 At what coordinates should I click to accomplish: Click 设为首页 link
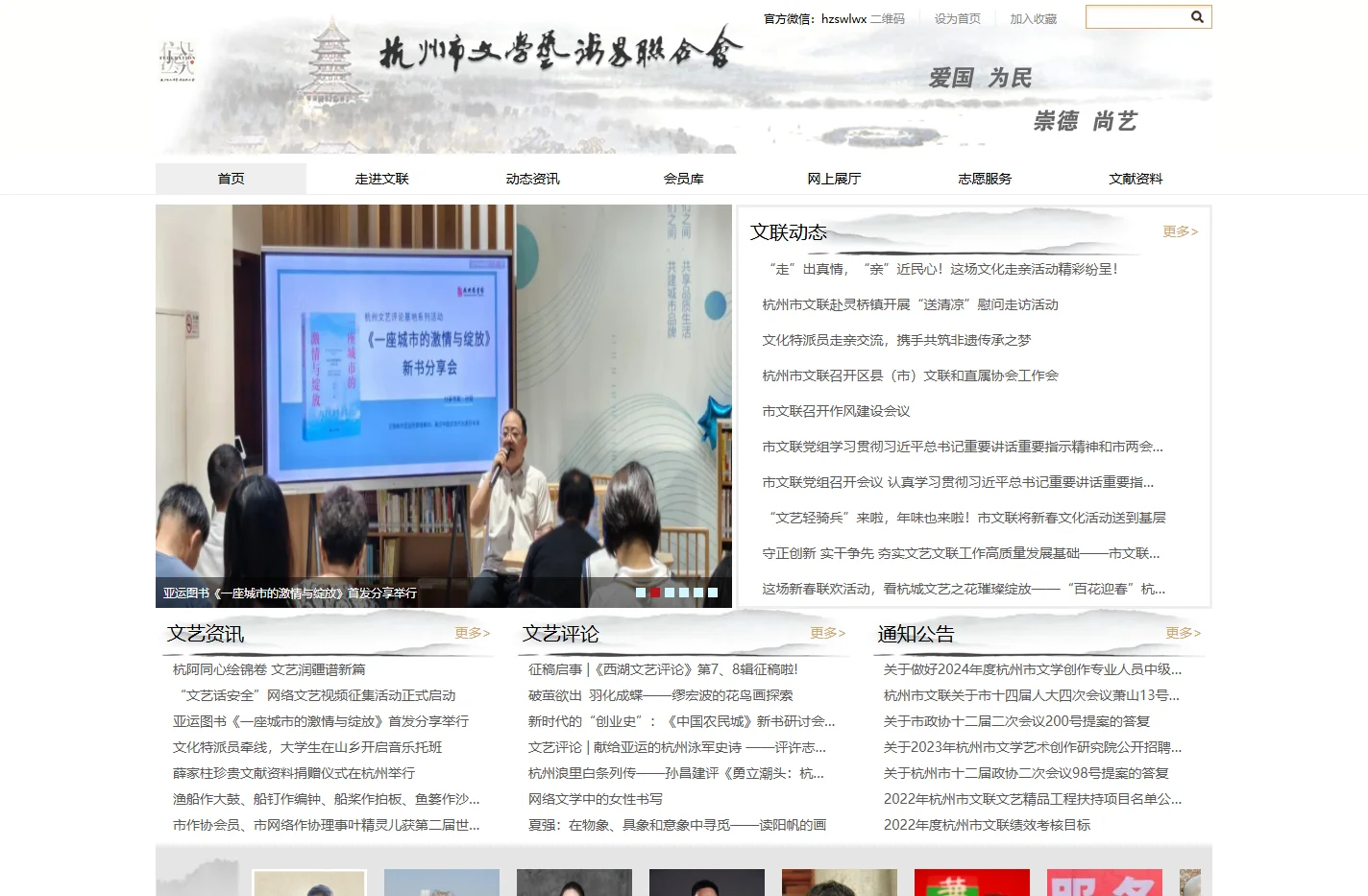pos(958,18)
